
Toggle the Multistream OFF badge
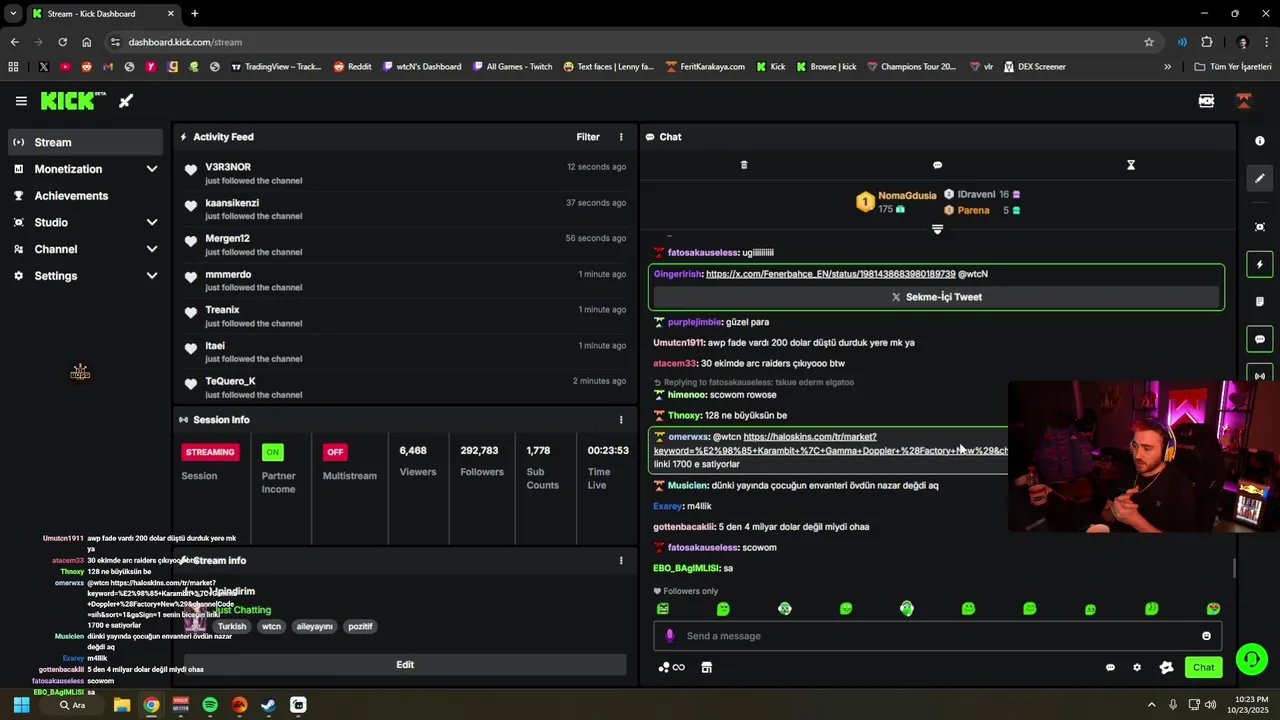coord(335,452)
